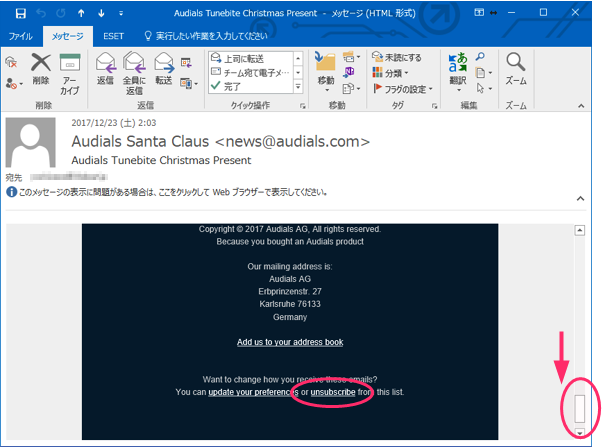Click the ズーム magnifier button
Screen dimensions: 604x447
[x=516, y=69]
